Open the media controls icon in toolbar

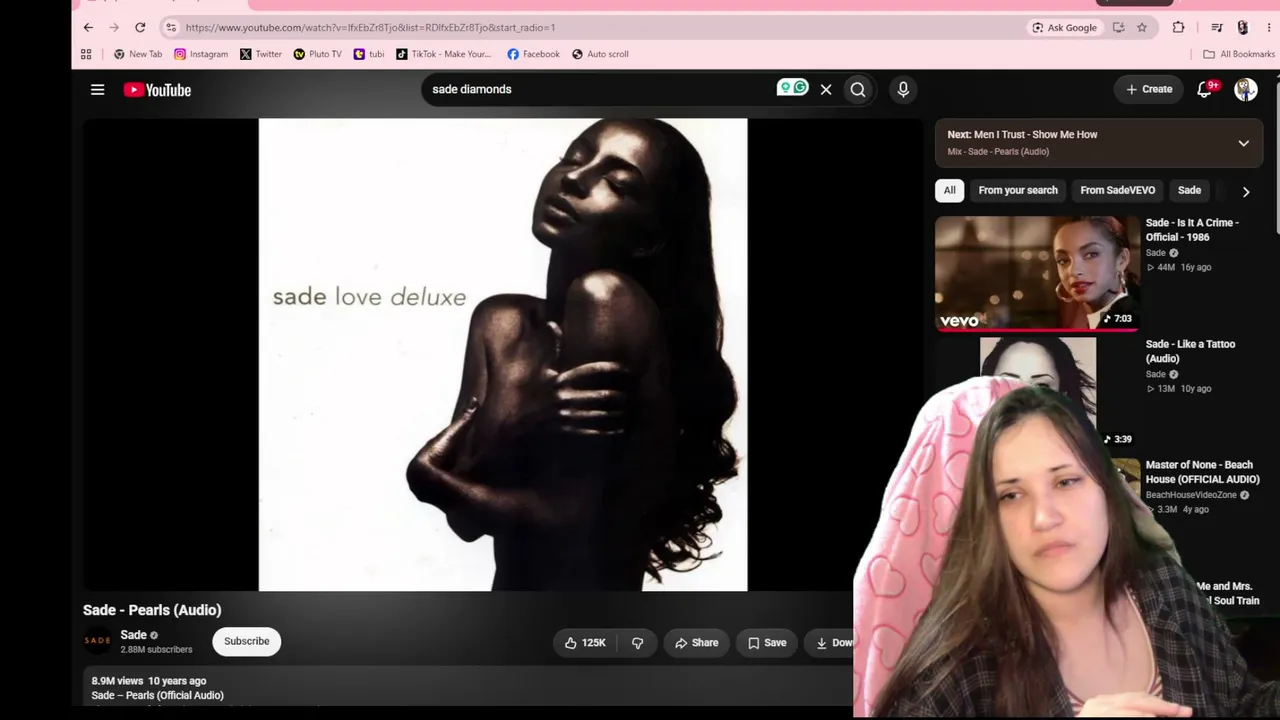[x=1217, y=28]
